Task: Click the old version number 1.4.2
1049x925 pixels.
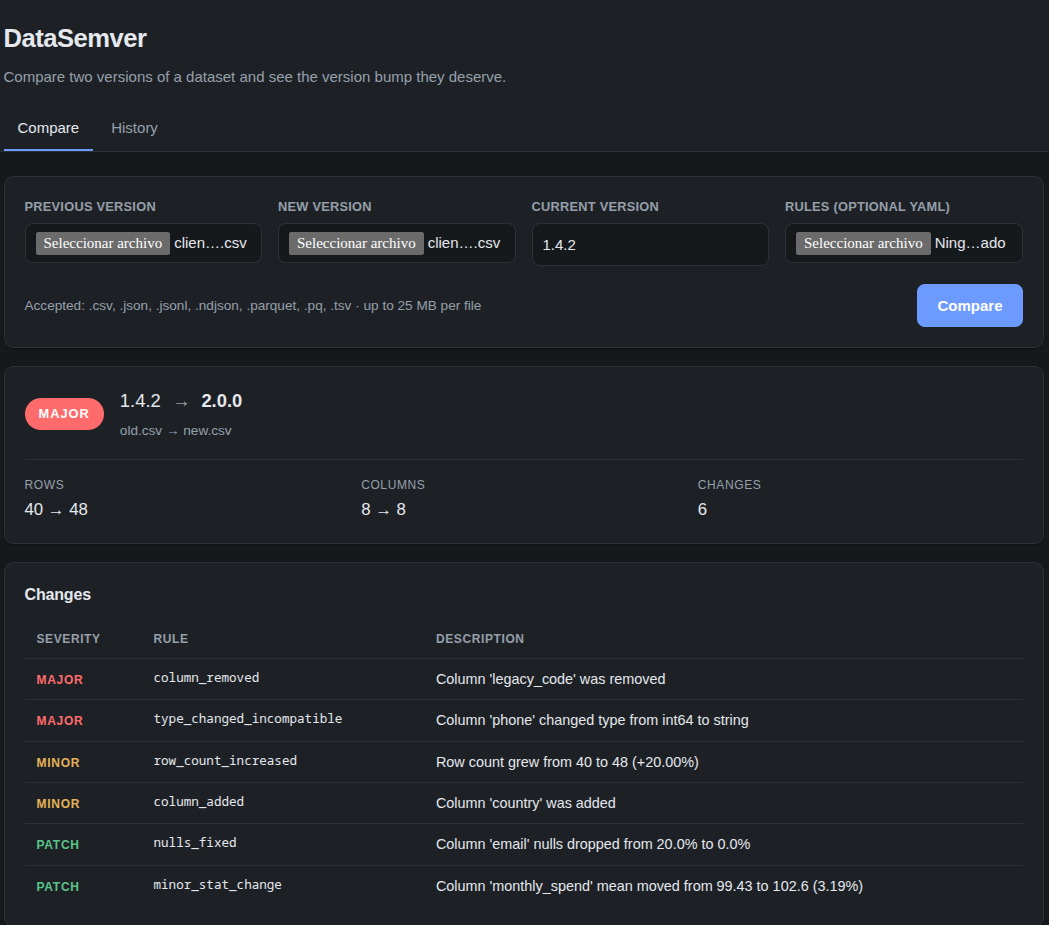Action: [140, 401]
